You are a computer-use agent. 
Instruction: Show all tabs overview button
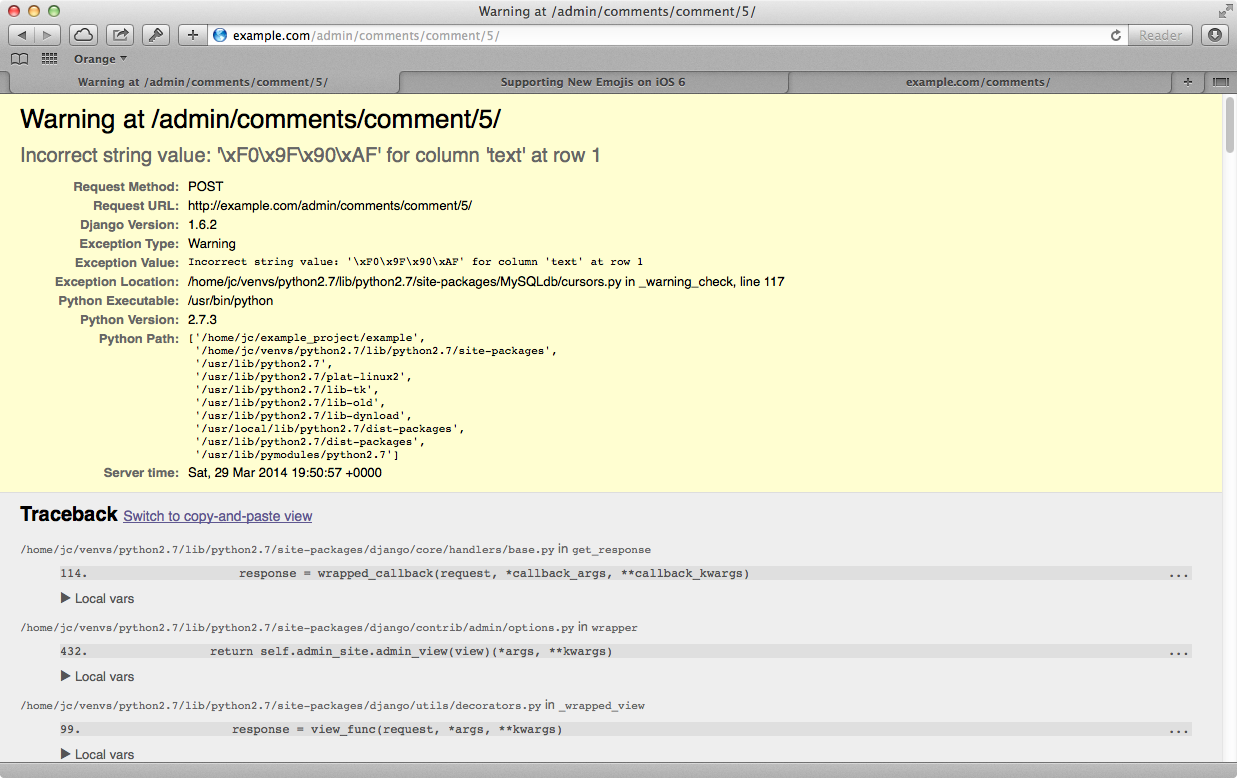(x=1220, y=82)
